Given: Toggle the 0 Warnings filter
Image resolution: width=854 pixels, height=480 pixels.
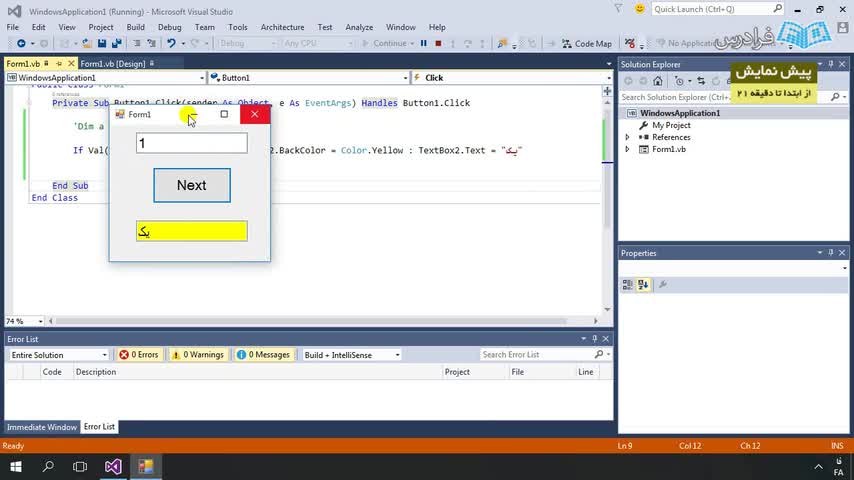Looking at the screenshot, I should tap(198, 355).
